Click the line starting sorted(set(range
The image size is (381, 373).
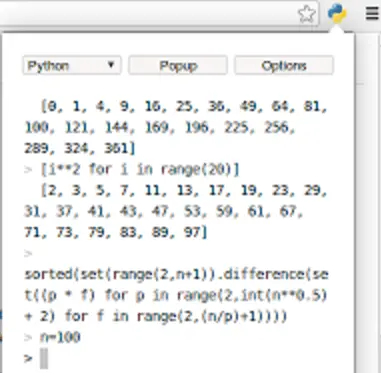pos(176,274)
